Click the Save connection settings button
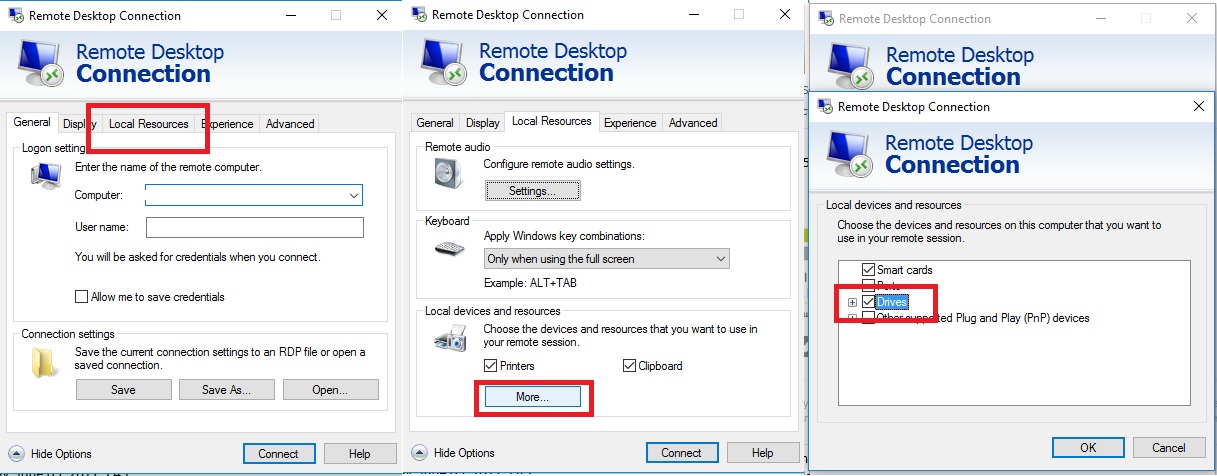 coord(123,390)
